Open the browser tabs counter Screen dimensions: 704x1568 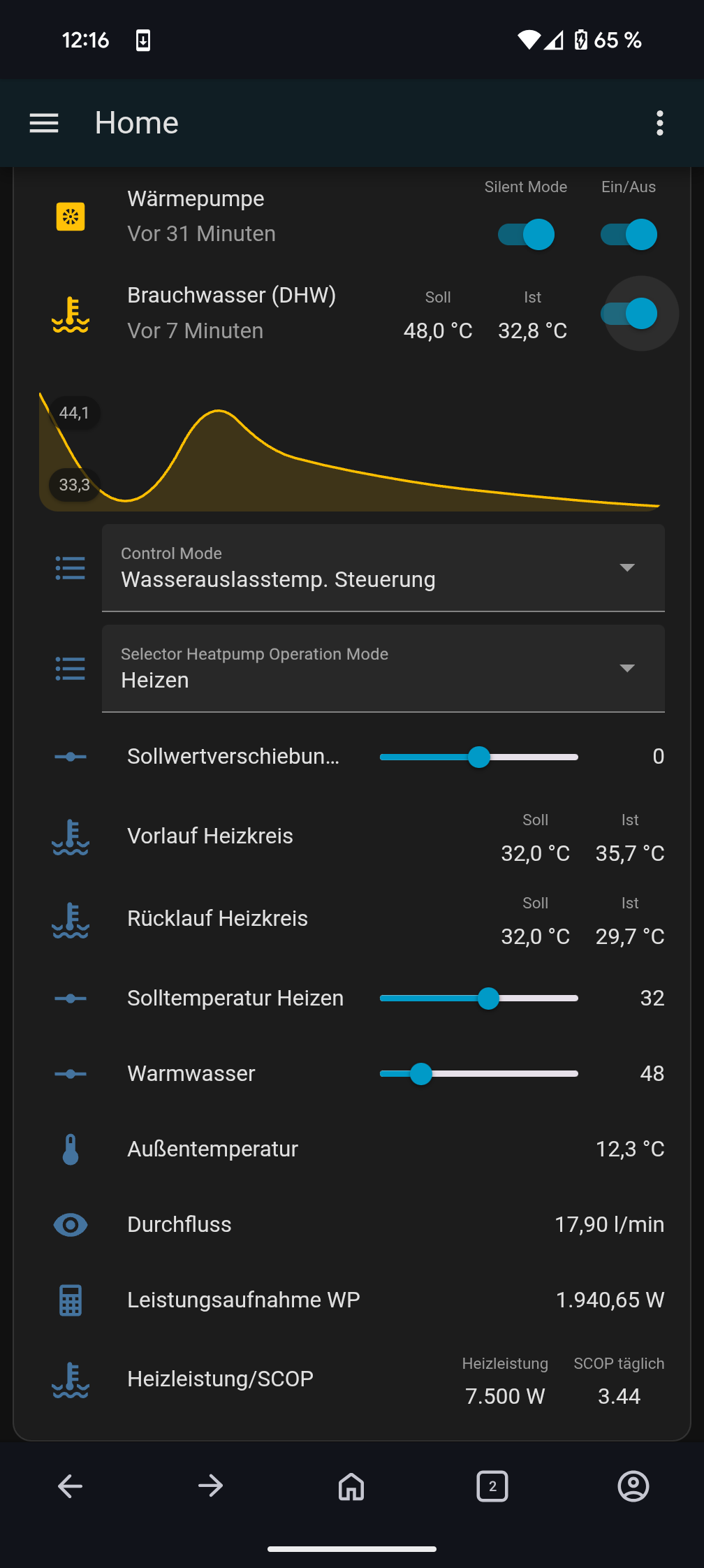[492, 1486]
